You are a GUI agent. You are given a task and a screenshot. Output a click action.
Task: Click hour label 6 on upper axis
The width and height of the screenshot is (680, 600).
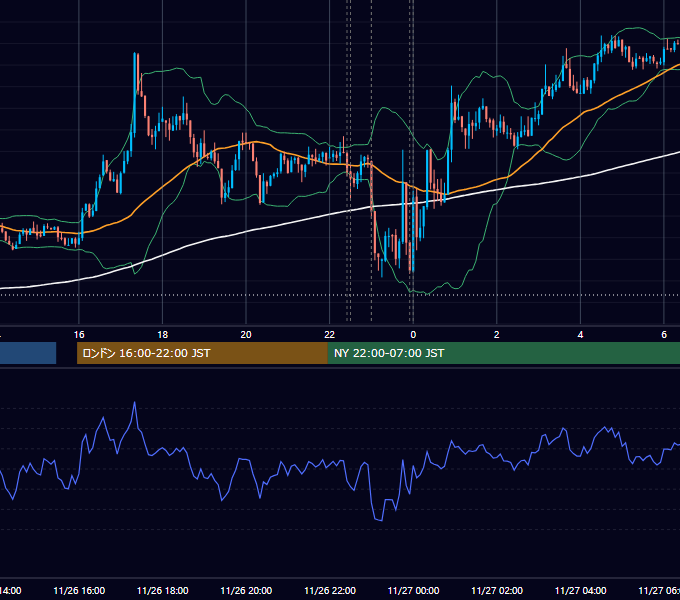tap(664, 335)
